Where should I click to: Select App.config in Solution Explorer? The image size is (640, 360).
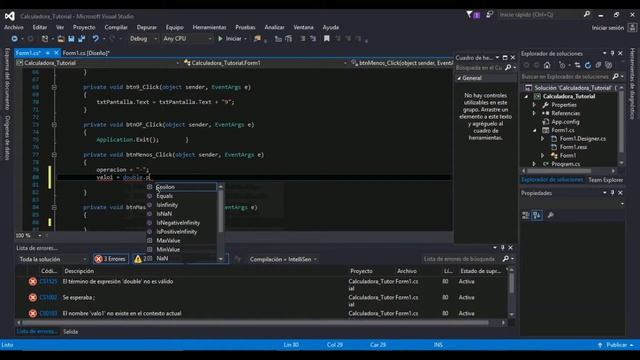565,122
